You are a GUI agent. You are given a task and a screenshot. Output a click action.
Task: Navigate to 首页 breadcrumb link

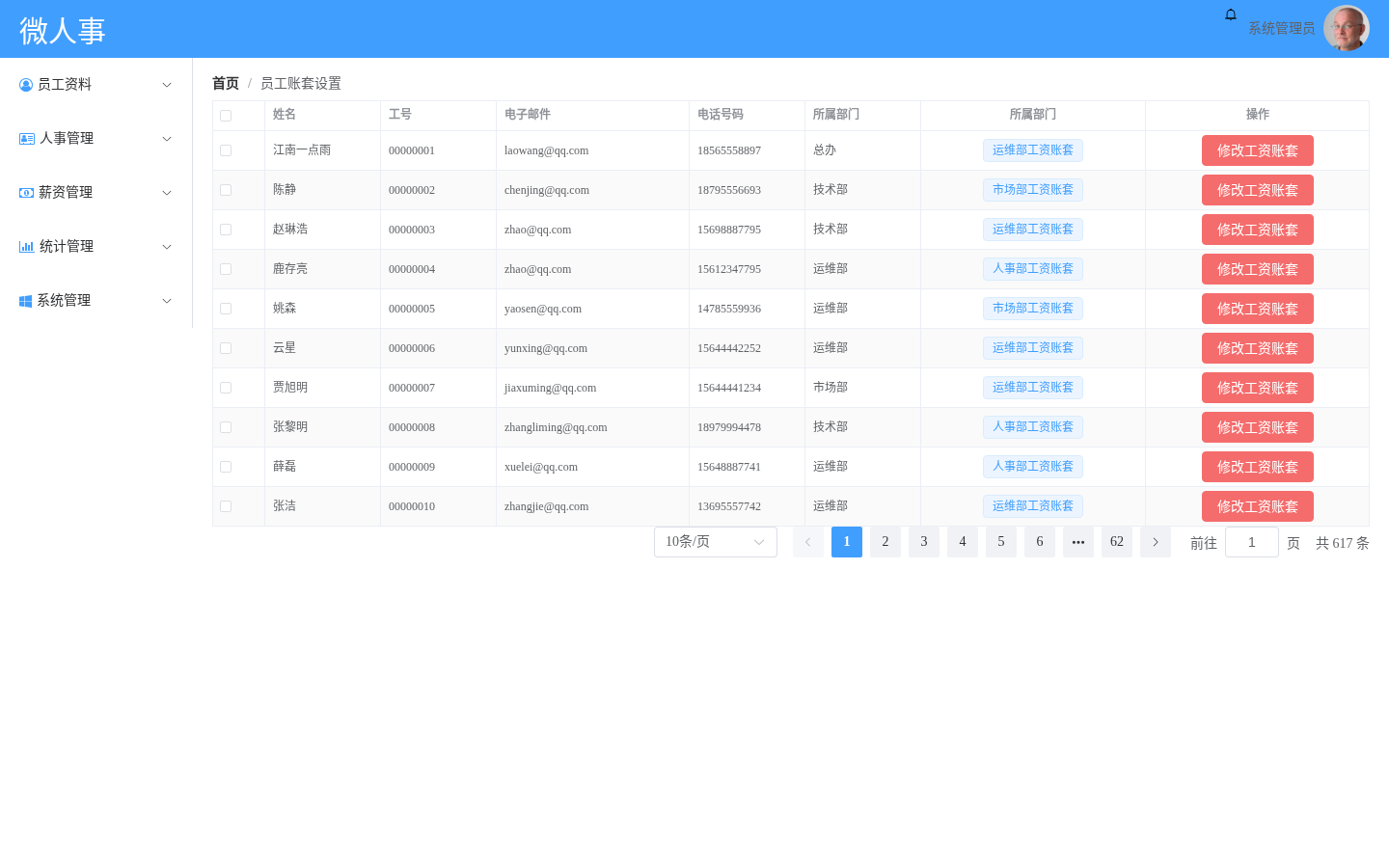tap(226, 84)
